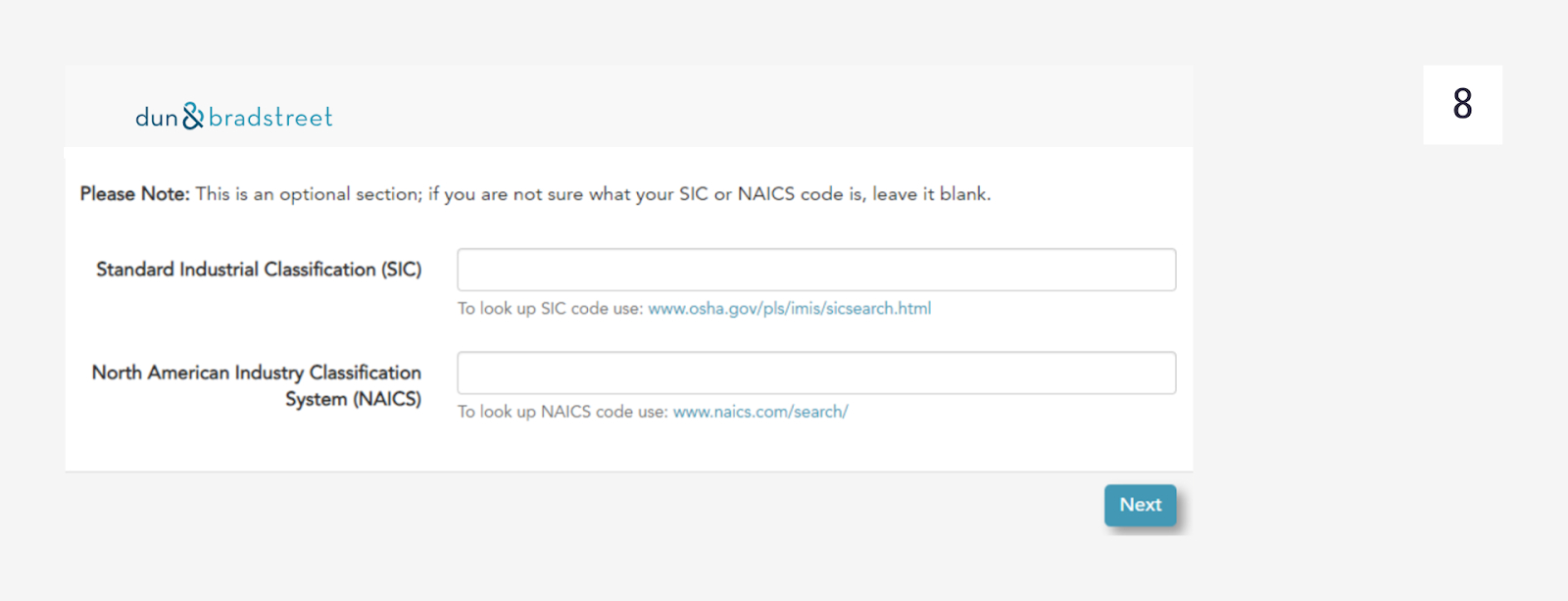This screenshot has height=601, width=1568.
Task: Click the "(SIC)" abbreviation in the field label
Action: tap(401, 270)
